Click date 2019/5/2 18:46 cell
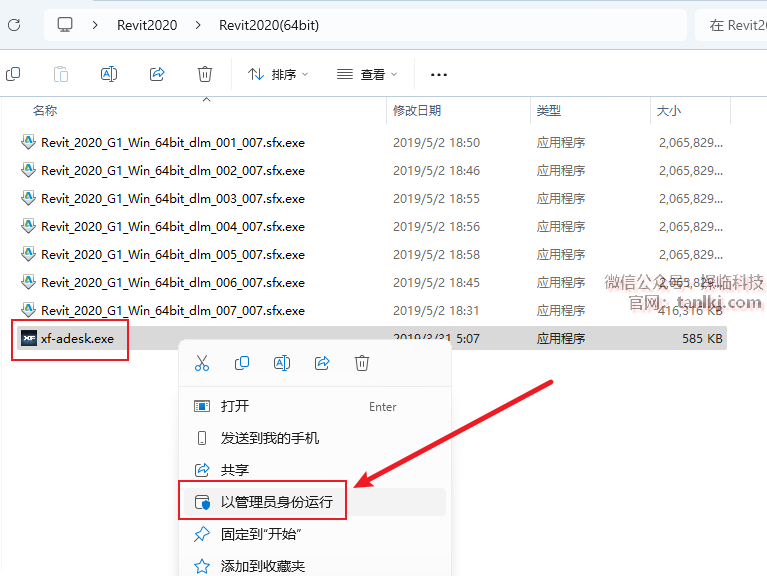The width and height of the screenshot is (767, 576). (436, 171)
